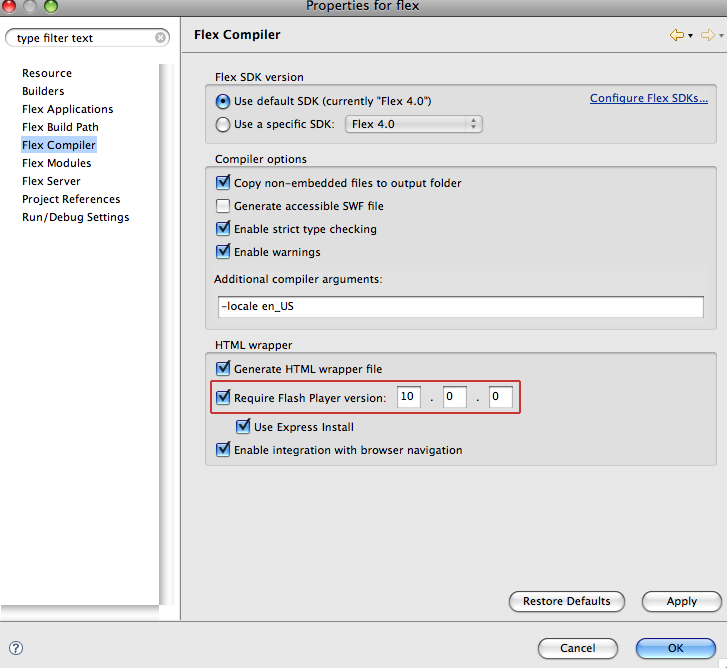Open the Configure Flex SDKs link
The image size is (727, 668).
tap(649, 98)
